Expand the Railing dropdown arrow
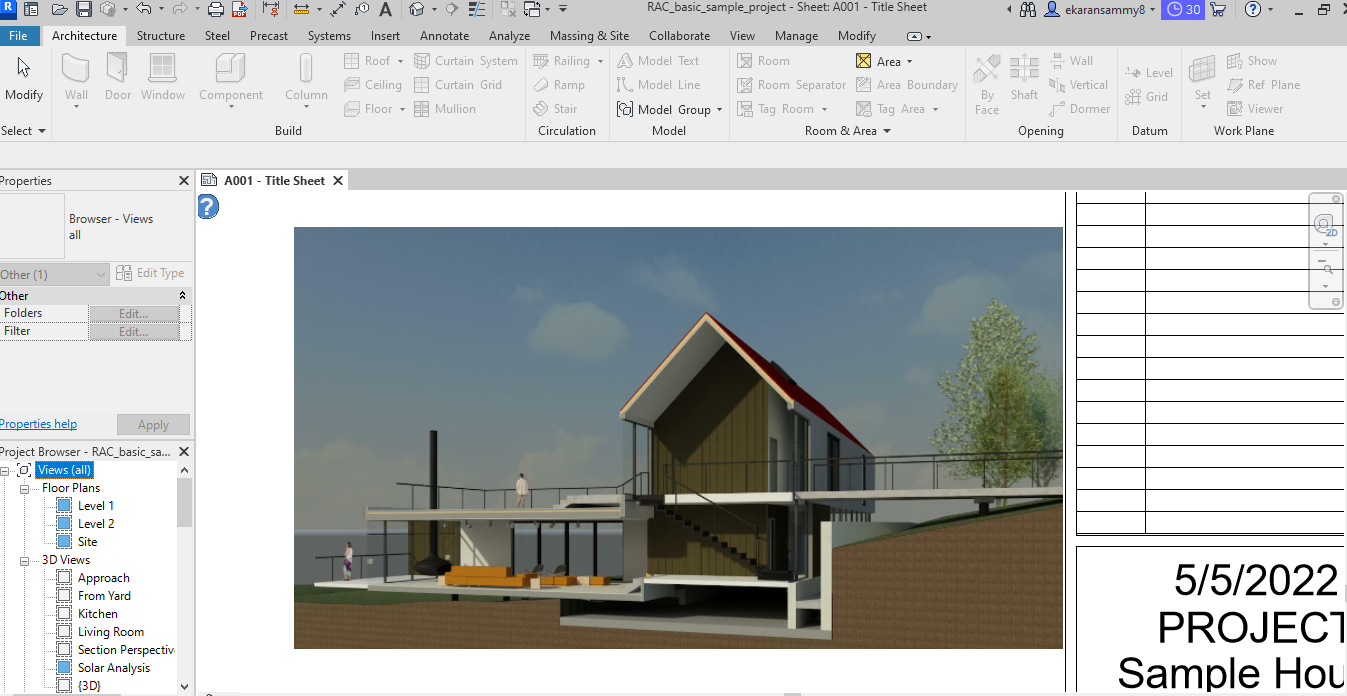The image size is (1347, 696). (x=601, y=61)
